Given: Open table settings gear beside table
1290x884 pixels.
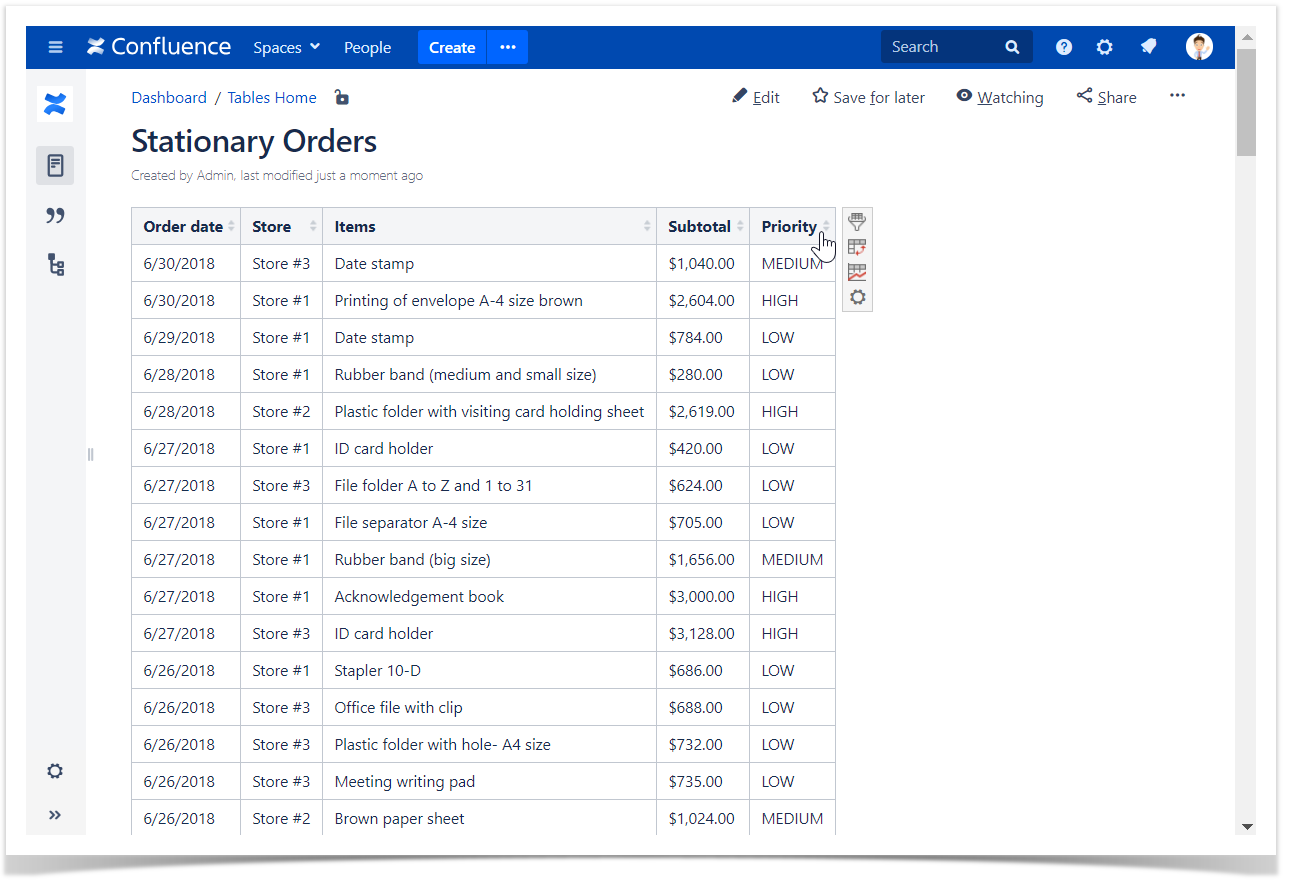Looking at the screenshot, I should click(857, 297).
